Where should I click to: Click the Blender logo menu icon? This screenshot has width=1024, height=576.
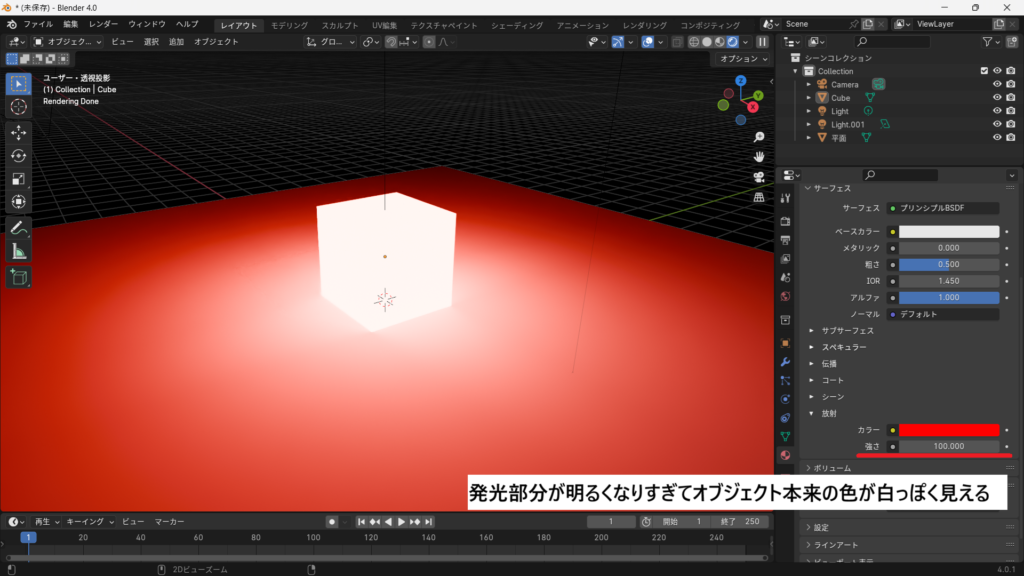[x=12, y=24]
